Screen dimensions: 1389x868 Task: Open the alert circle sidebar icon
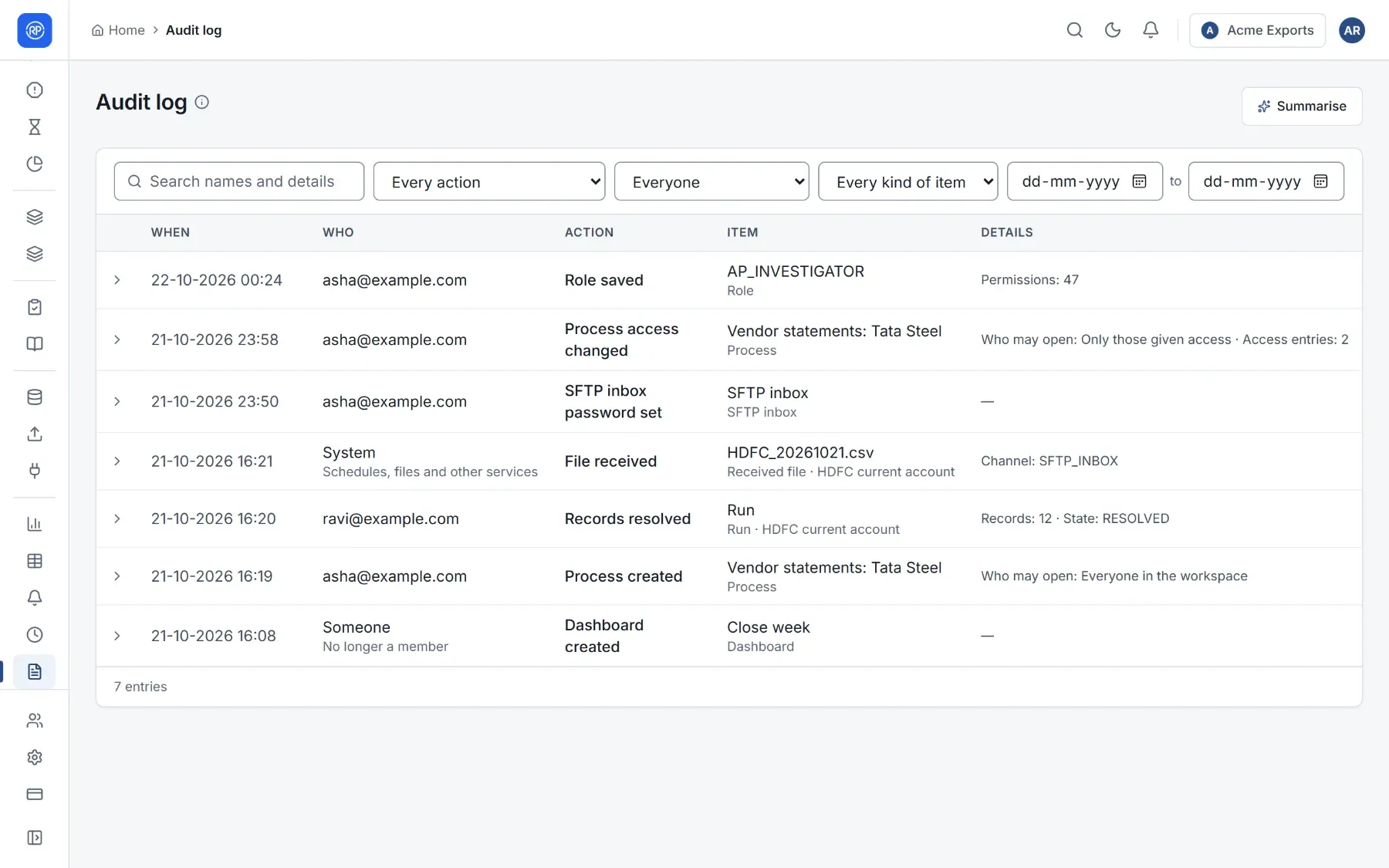tap(35, 90)
